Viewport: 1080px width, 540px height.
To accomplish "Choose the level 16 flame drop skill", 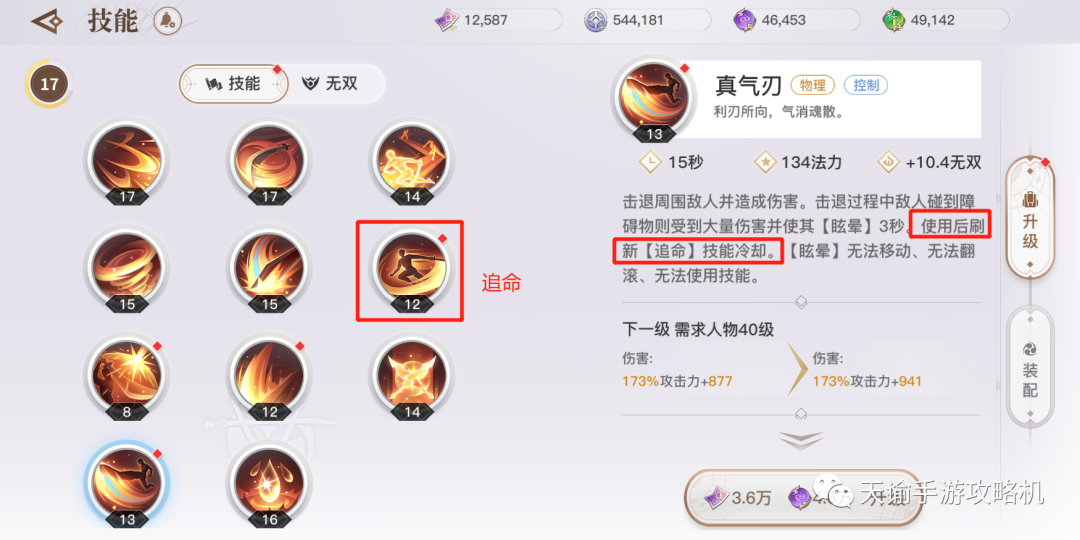I will (269, 486).
